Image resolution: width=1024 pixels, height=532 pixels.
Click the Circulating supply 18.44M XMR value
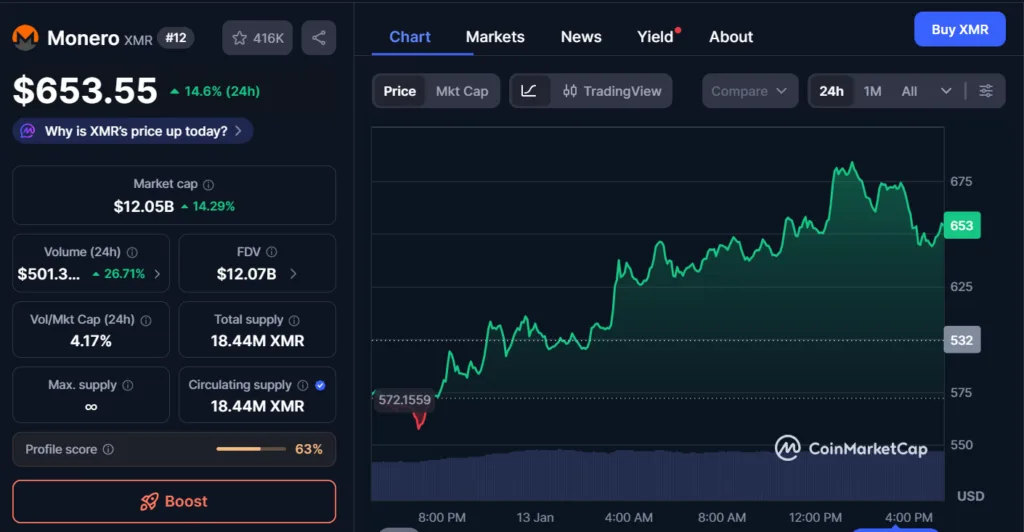(x=257, y=406)
